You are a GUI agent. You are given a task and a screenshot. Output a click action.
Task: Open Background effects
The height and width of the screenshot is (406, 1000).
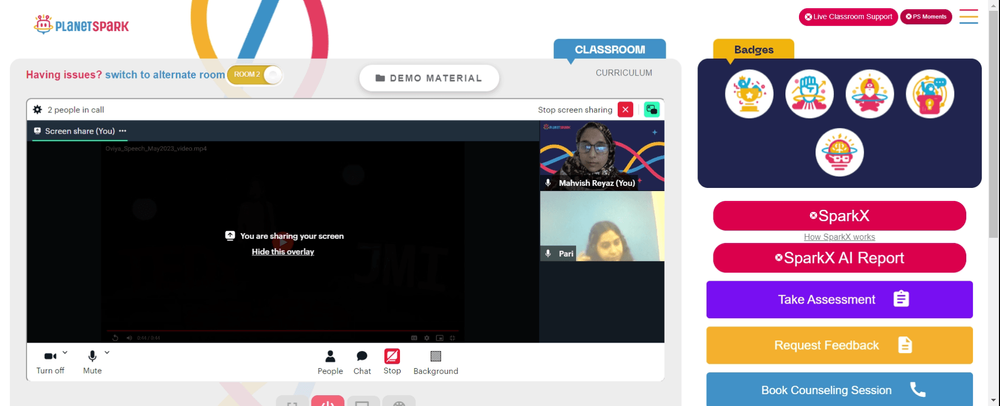click(436, 362)
